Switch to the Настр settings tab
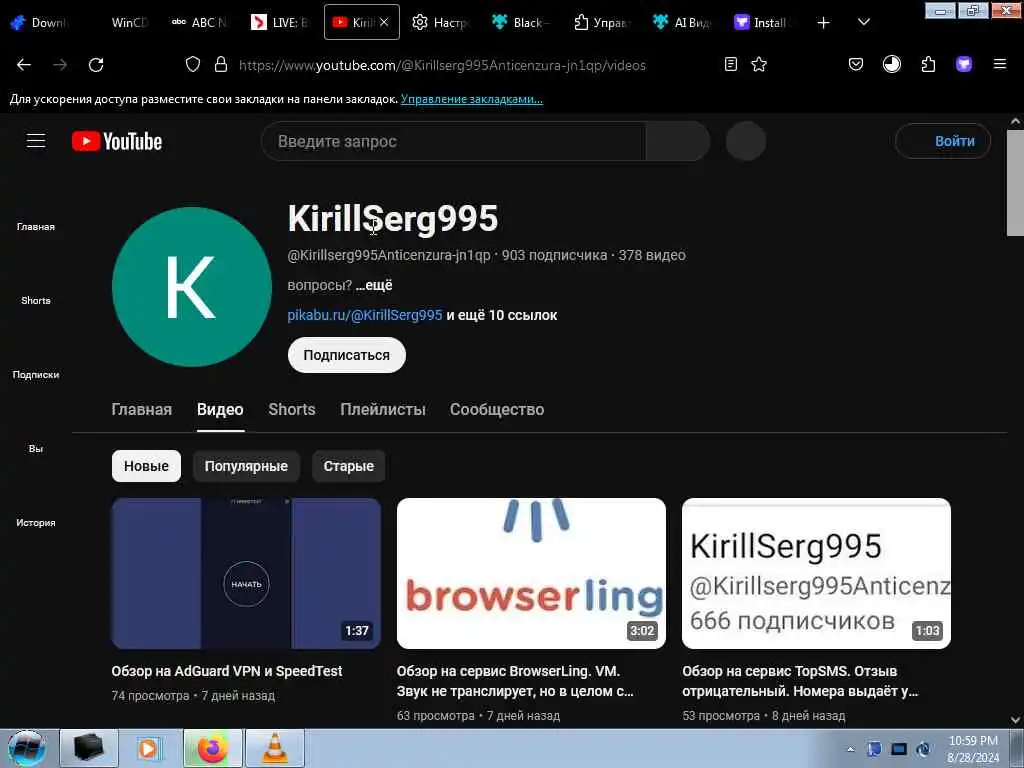 point(441,22)
